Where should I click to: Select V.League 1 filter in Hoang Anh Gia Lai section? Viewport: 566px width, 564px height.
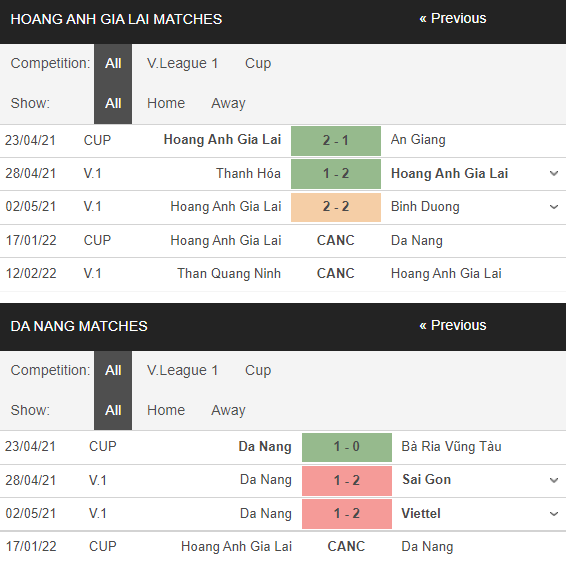182,64
